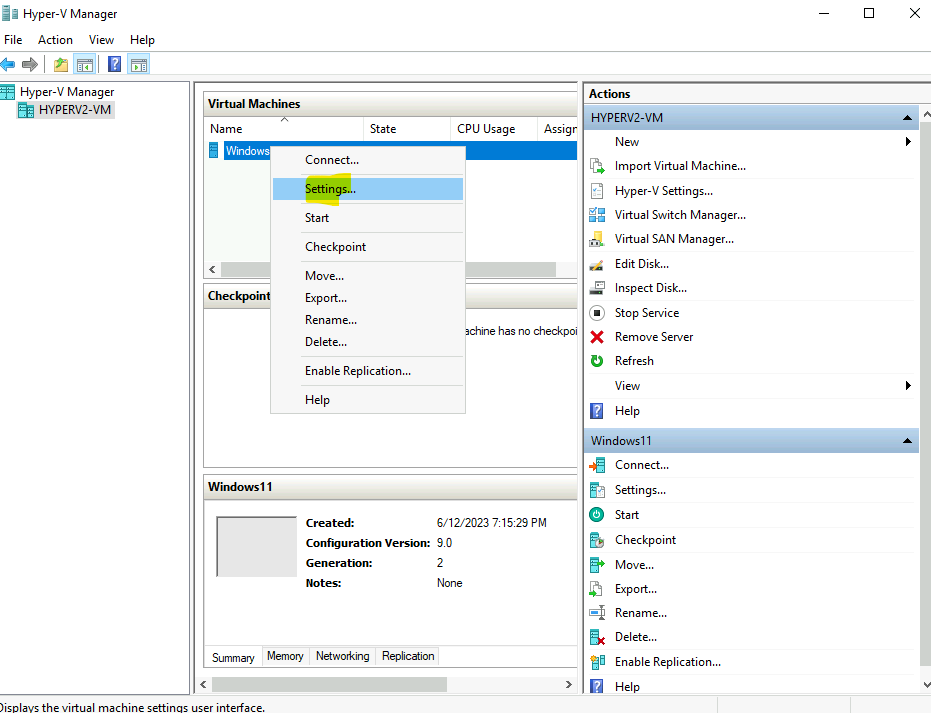Image resolution: width=931 pixels, height=713 pixels.
Task: Expand the New submenu arrow
Action: (908, 141)
